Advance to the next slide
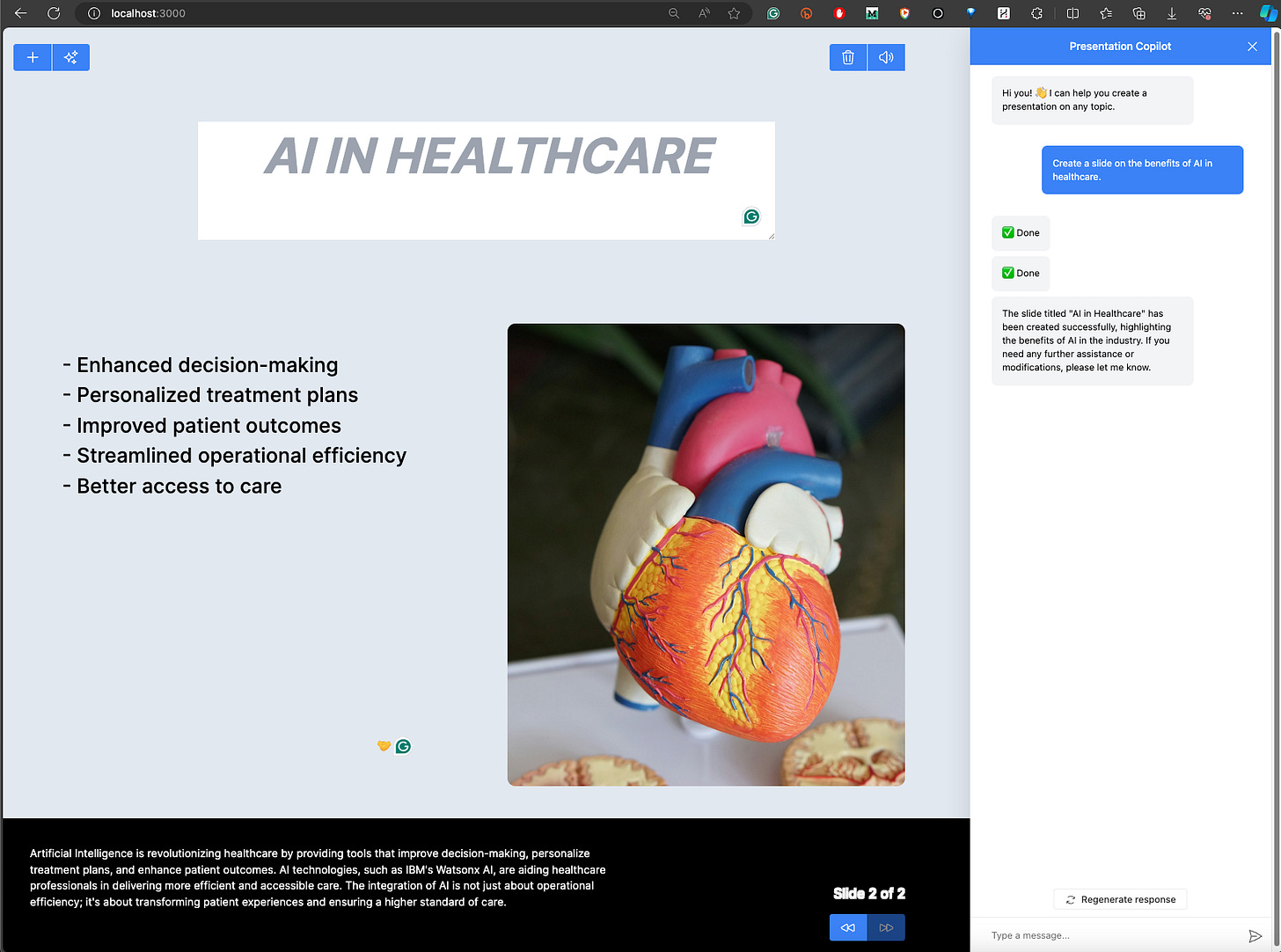This screenshot has width=1281, height=952. (x=886, y=927)
